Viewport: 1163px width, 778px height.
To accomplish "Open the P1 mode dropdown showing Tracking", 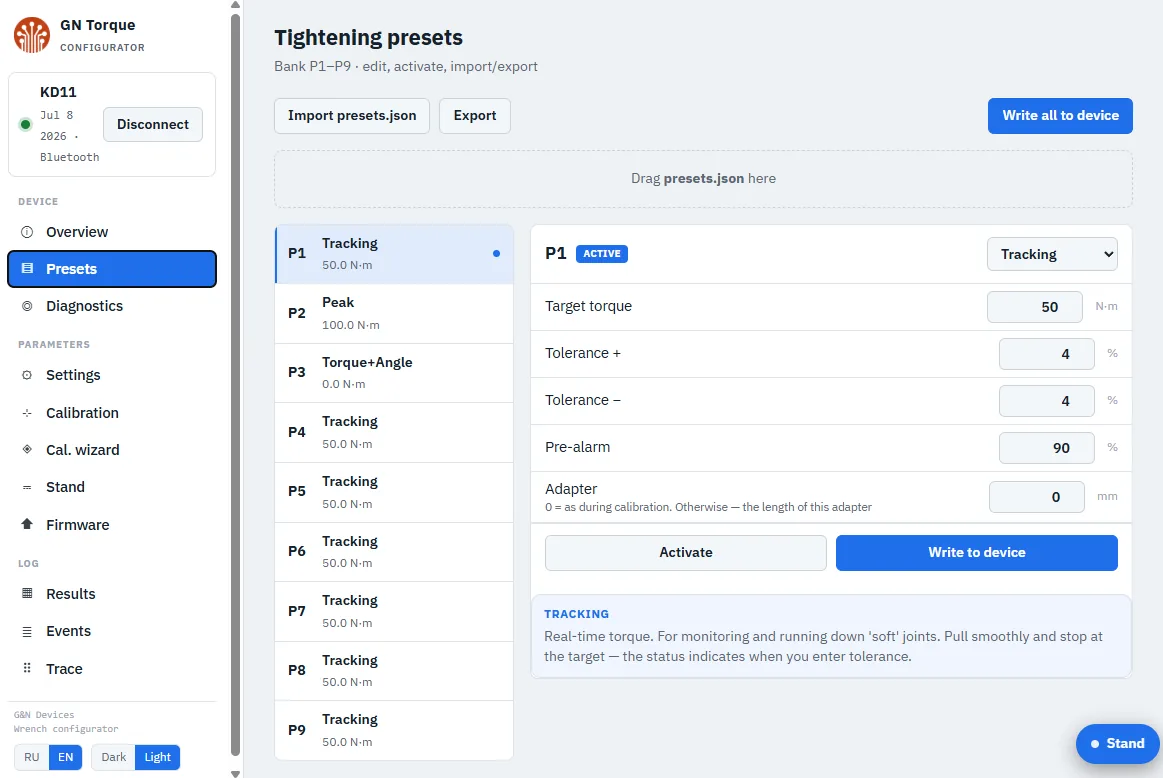I will click(1052, 254).
